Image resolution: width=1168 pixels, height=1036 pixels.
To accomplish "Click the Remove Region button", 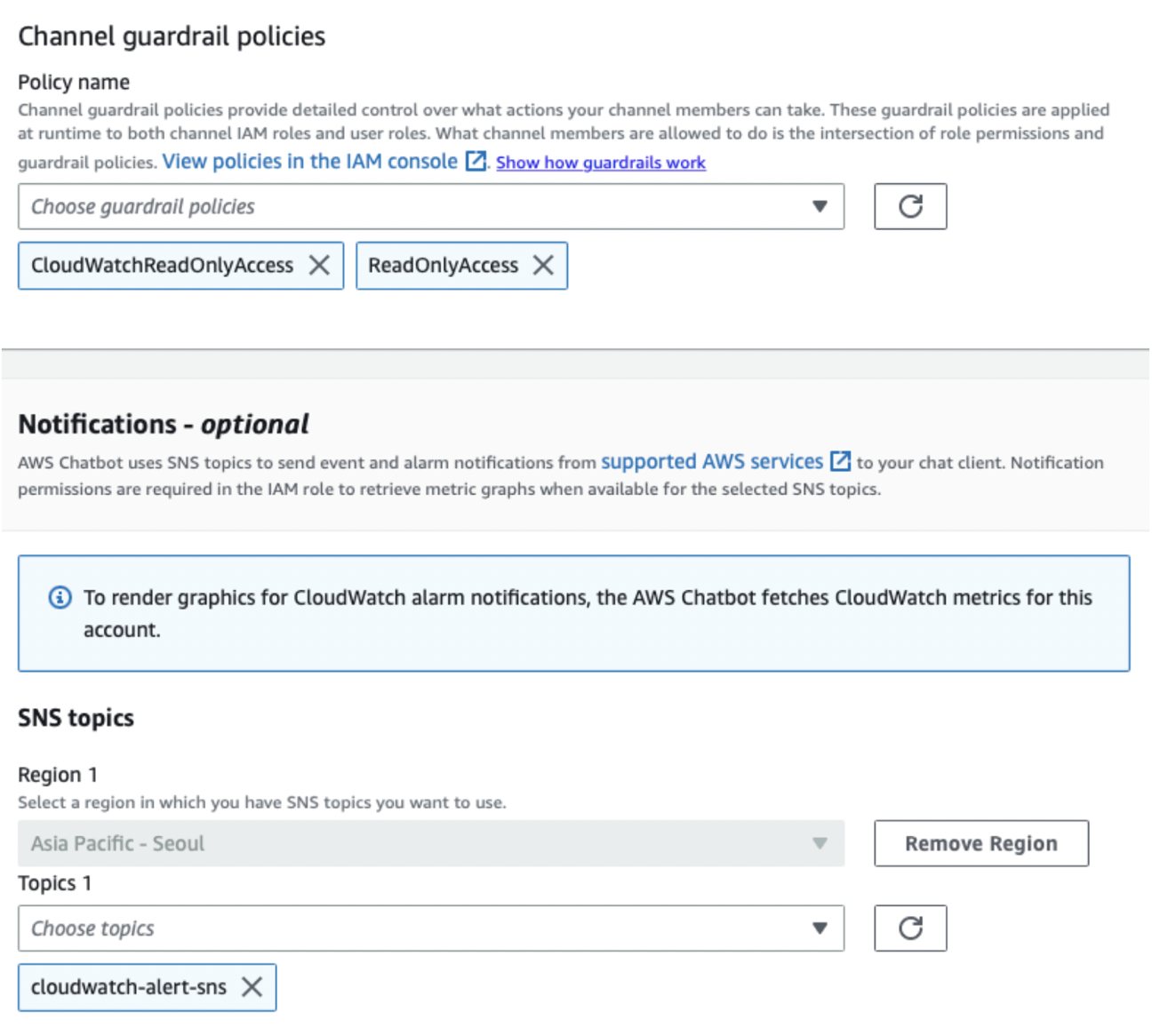I will click(x=981, y=842).
